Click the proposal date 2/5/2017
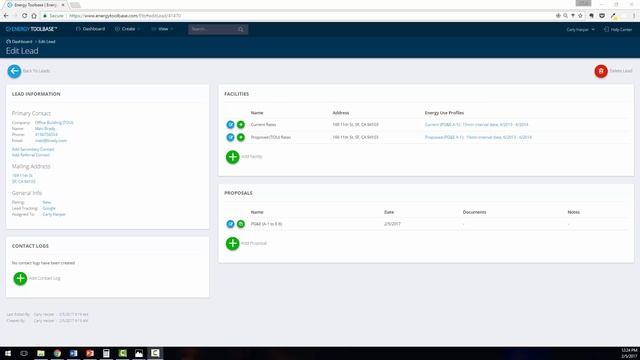 pos(392,224)
